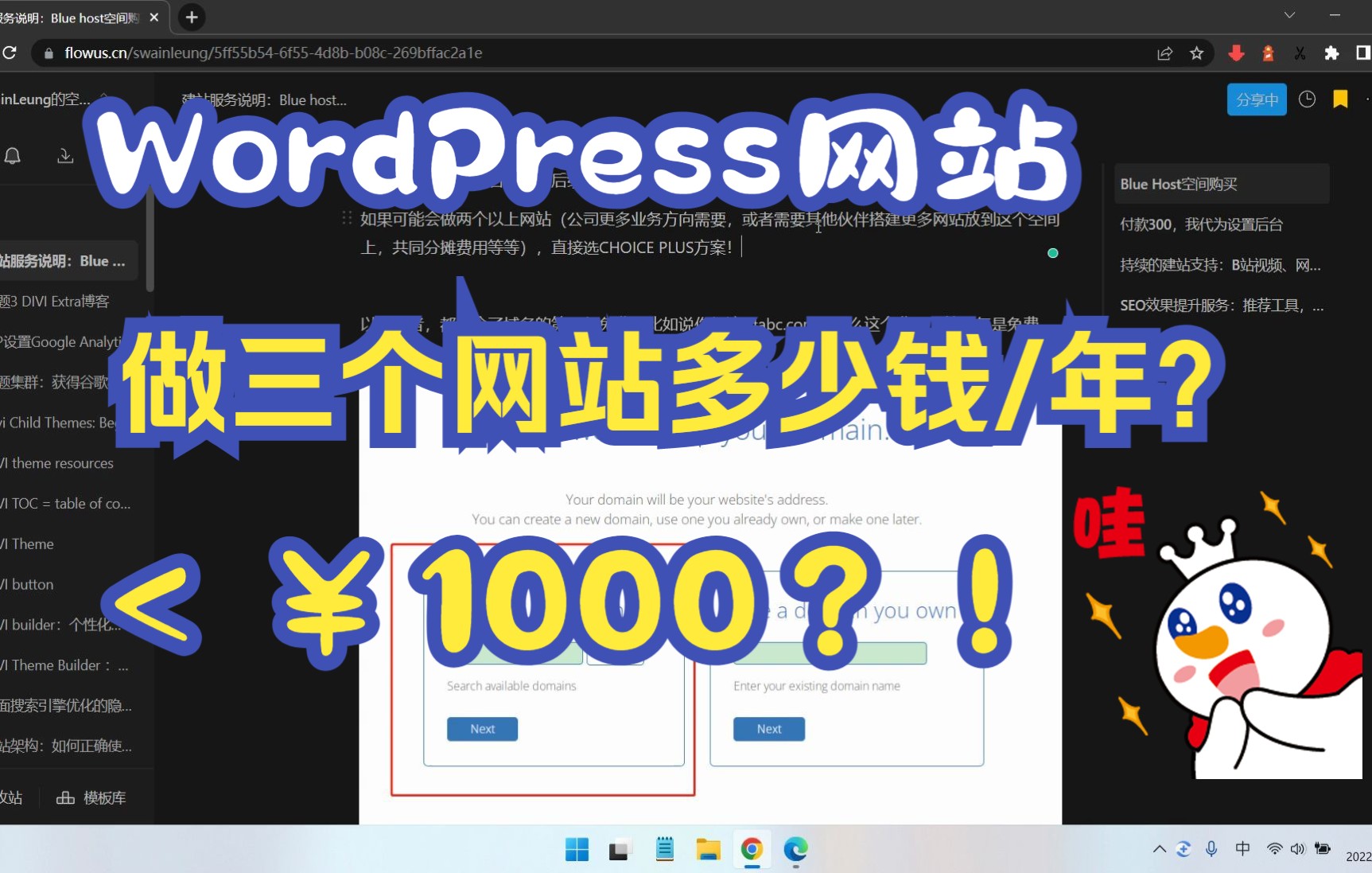The width and height of the screenshot is (1372, 873).
Task: Toggle the bookmark star in the address bar
Action: pos(1197,53)
